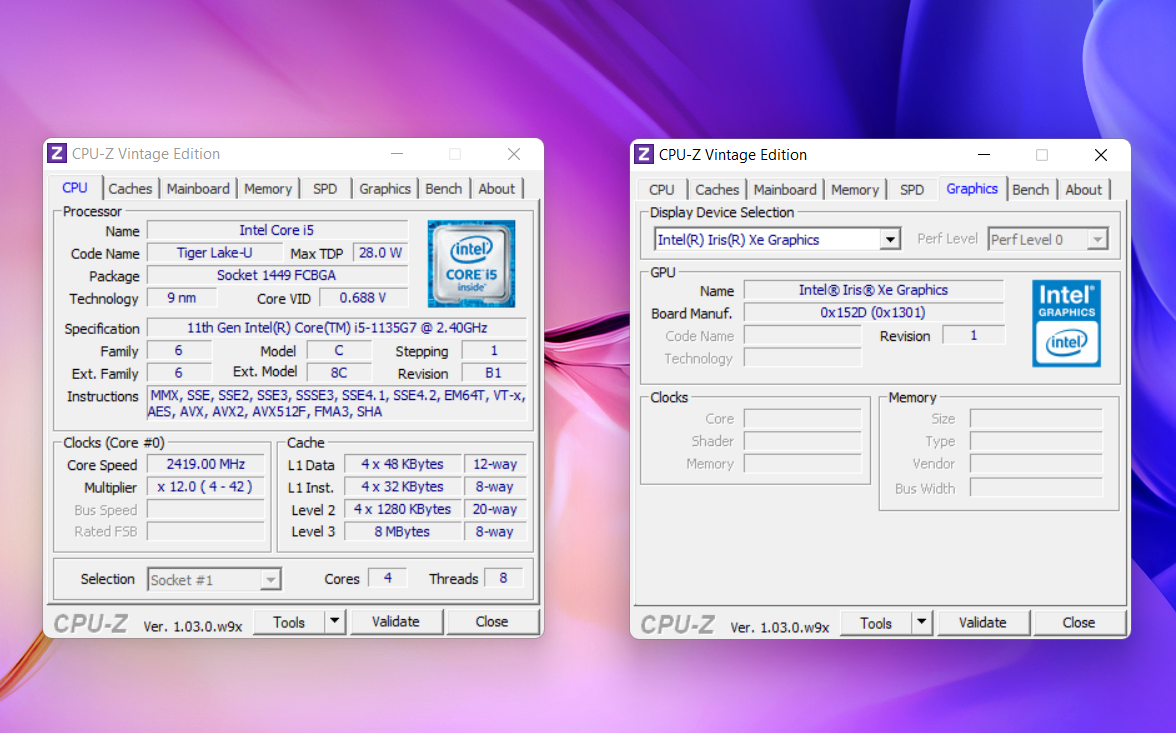Switch to Mainboard tab in left window

point(198,189)
